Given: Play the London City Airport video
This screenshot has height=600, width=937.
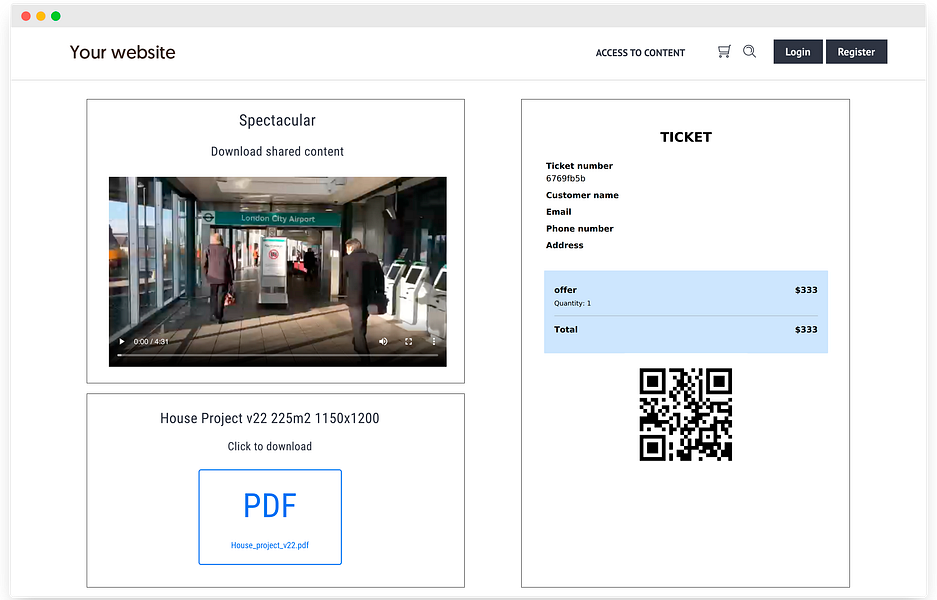Looking at the screenshot, I should click(122, 342).
